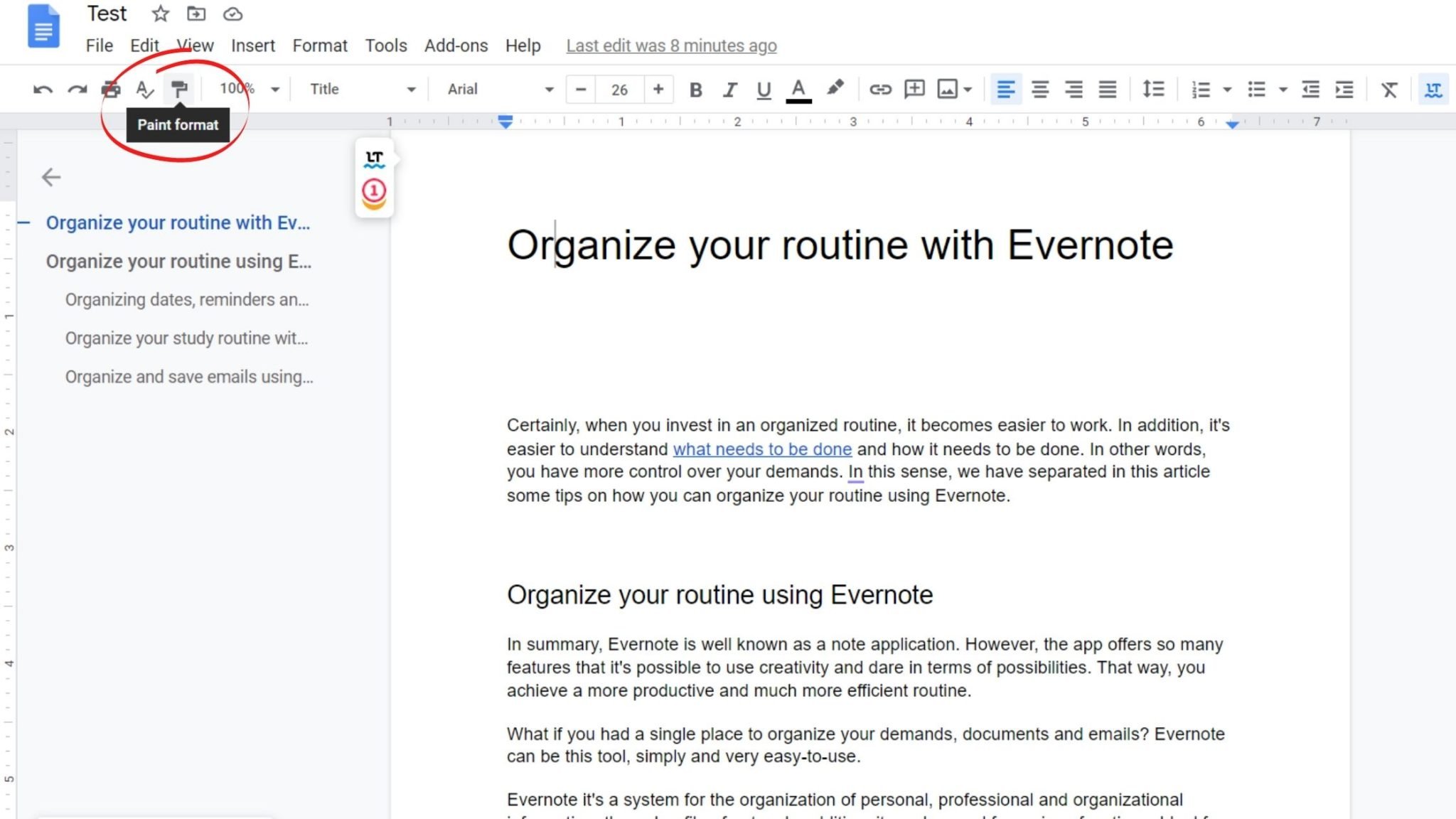Expand the insert image dropdown arrow
This screenshot has width=1456, height=819.
968,90
